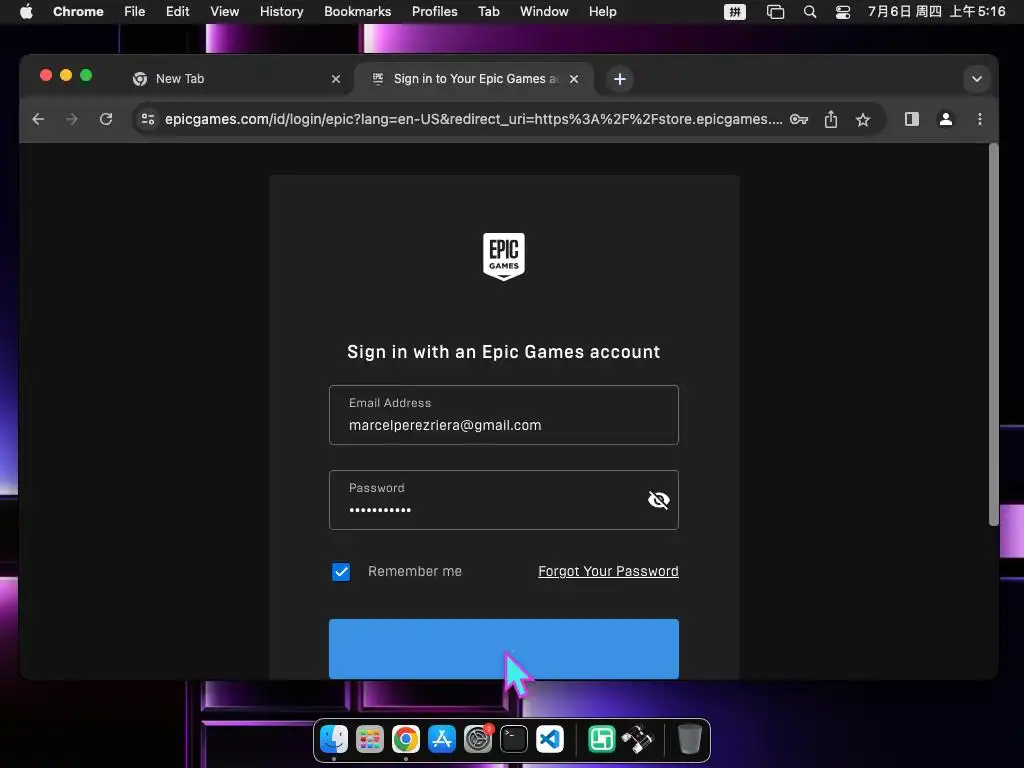Viewport: 1024px width, 768px height.
Task: Open the Profiles menu
Action: click(x=434, y=12)
